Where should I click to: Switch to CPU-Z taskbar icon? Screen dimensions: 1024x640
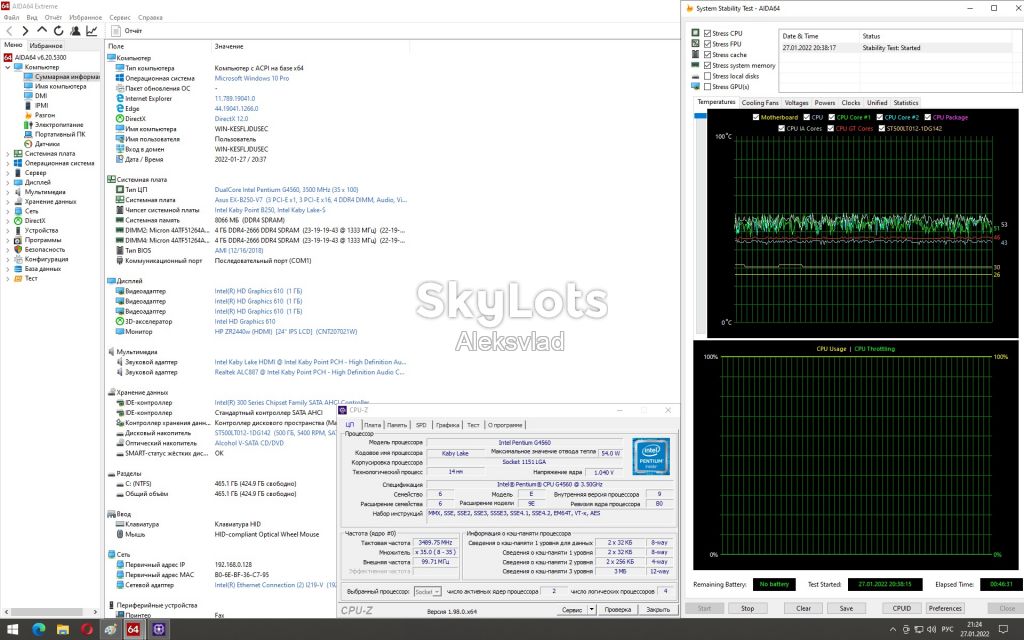(158, 630)
